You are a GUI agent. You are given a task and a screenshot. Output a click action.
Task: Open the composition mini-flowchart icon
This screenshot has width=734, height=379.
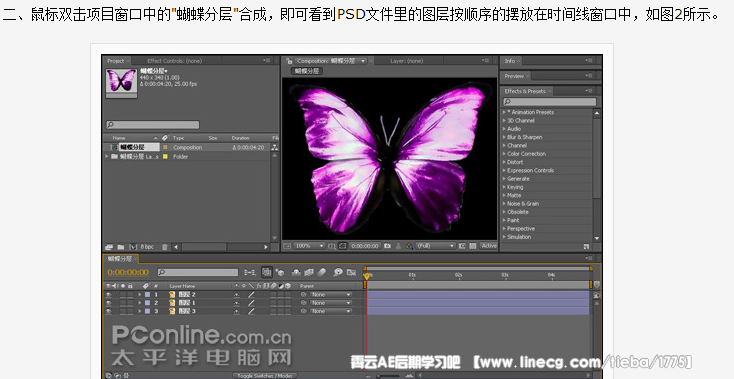tap(250, 272)
